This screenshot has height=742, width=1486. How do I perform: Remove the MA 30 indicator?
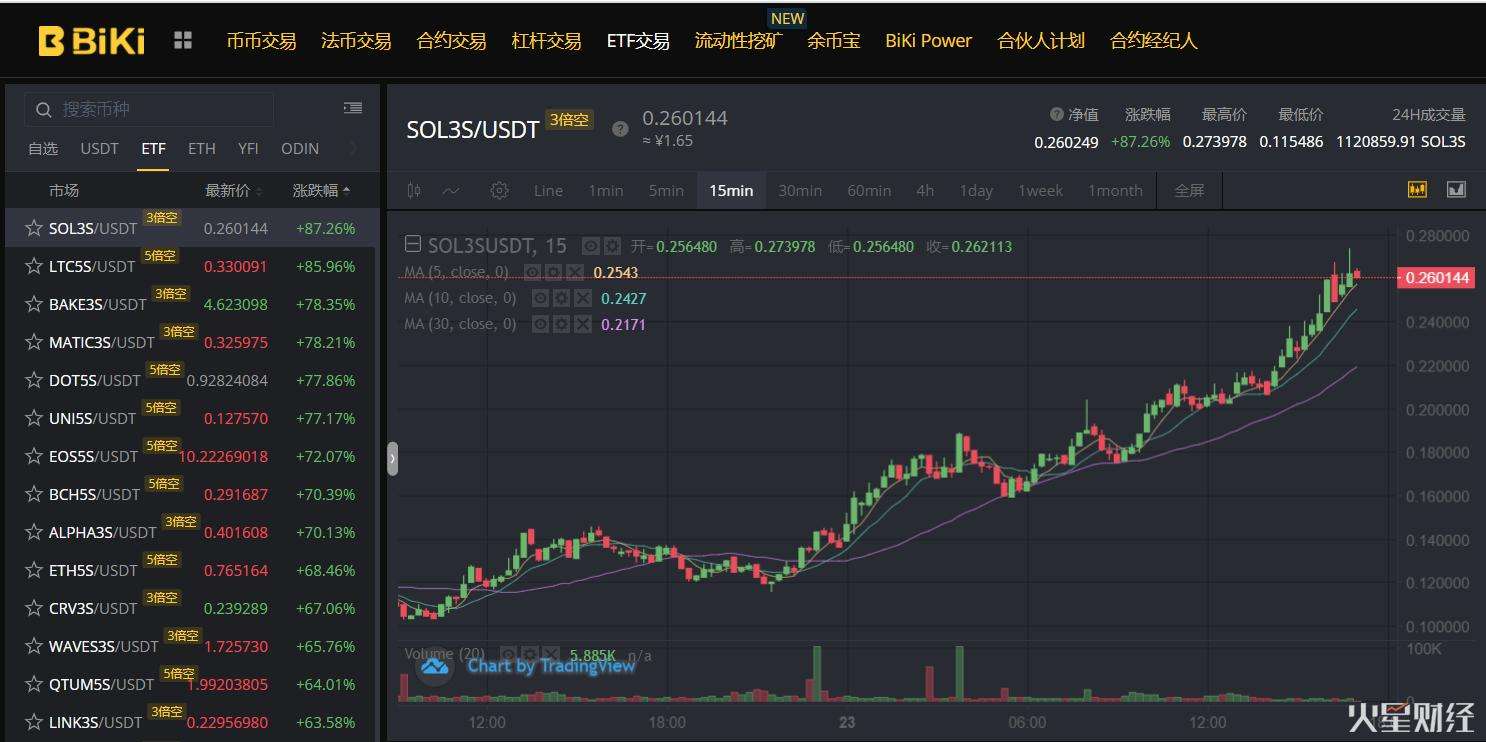point(582,324)
